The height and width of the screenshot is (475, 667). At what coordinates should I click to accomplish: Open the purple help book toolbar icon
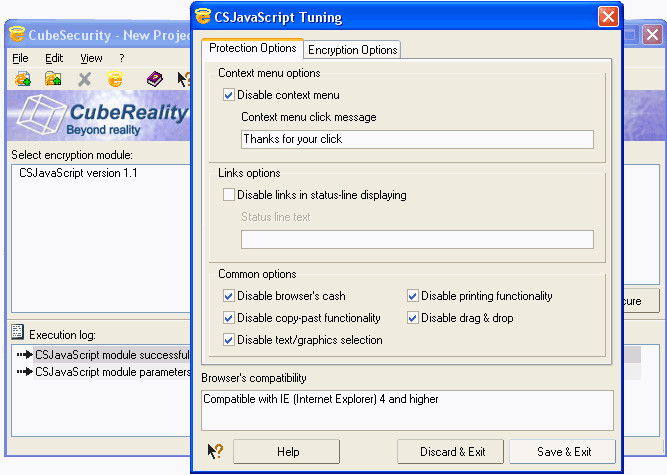155,79
